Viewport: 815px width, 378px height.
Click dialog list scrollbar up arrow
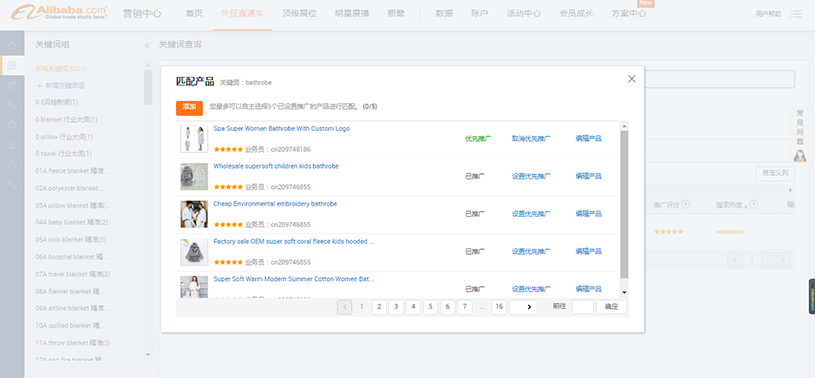point(624,126)
